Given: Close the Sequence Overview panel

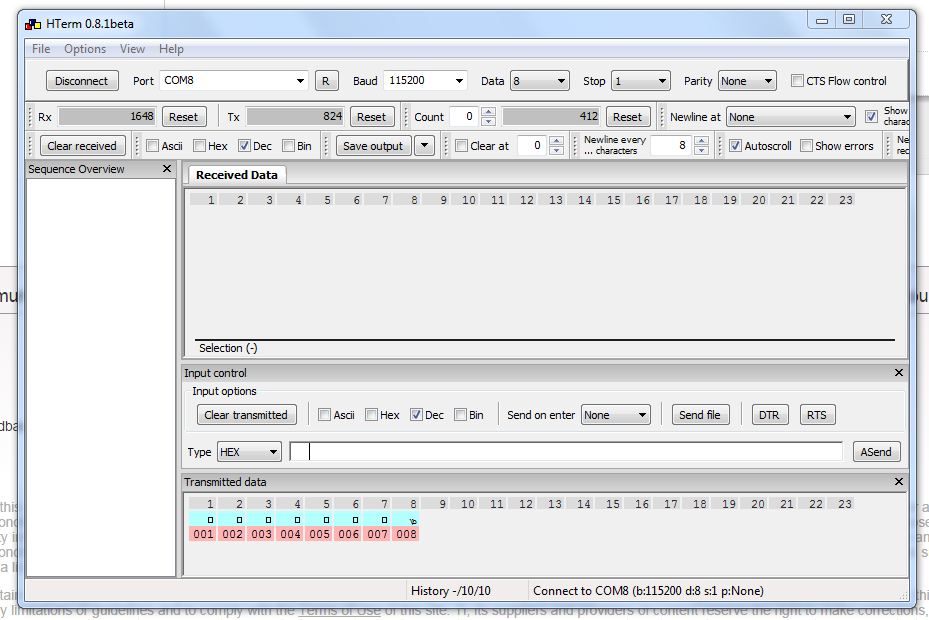Looking at the screenshot, I should [x=165, y=169].
